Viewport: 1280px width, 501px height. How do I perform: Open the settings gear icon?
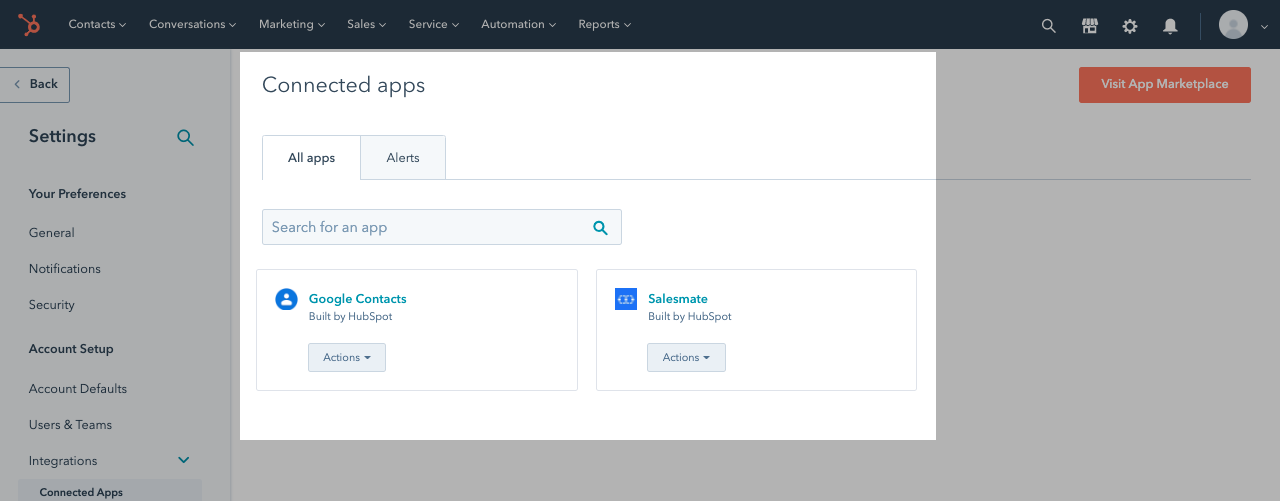click(1130, 25)
